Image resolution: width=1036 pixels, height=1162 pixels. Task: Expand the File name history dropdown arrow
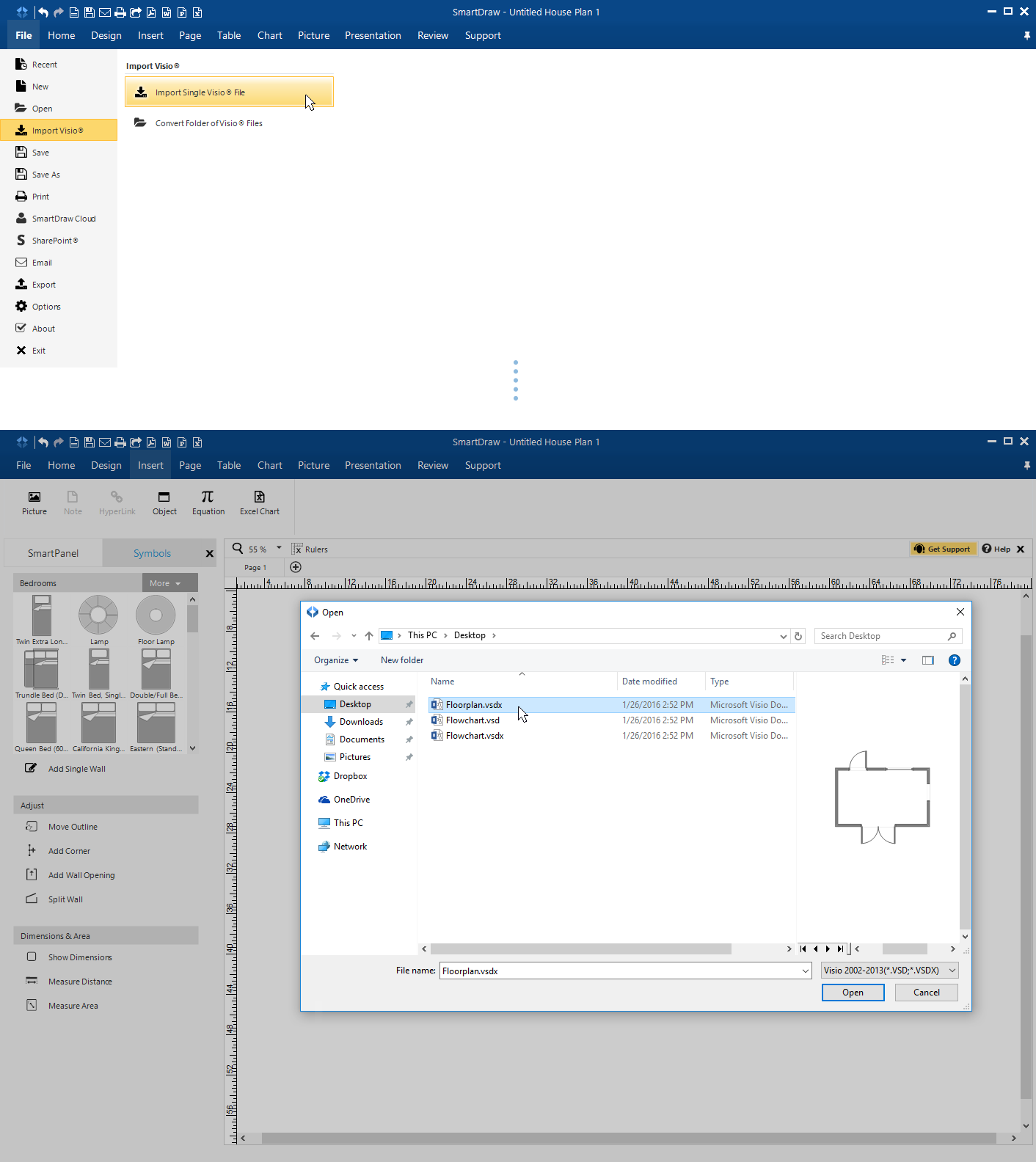click(806, 971)
